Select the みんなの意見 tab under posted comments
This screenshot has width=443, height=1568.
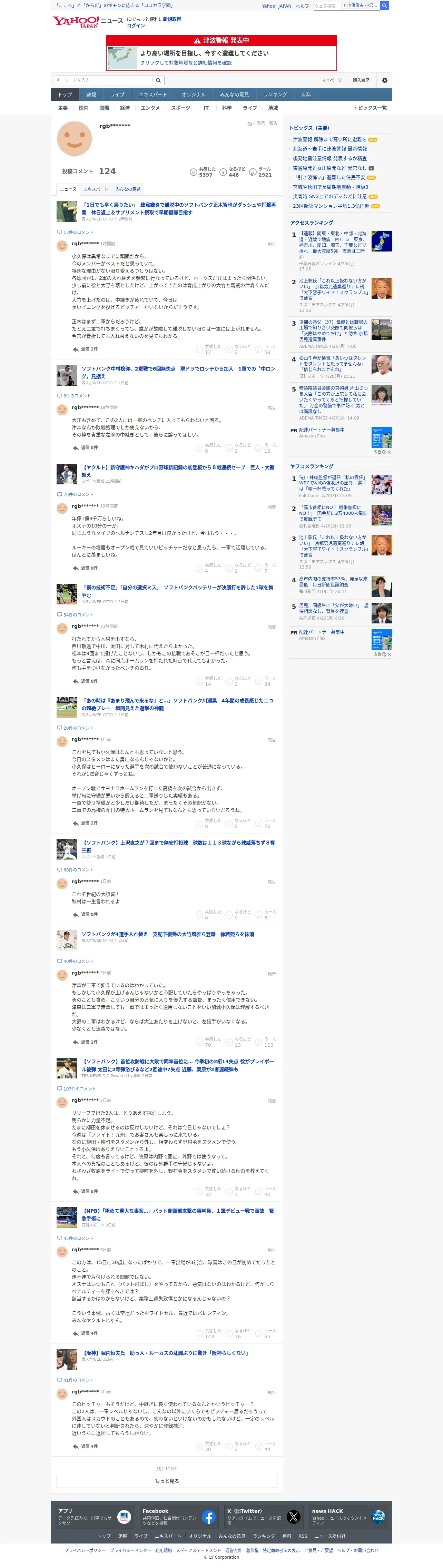128,189
